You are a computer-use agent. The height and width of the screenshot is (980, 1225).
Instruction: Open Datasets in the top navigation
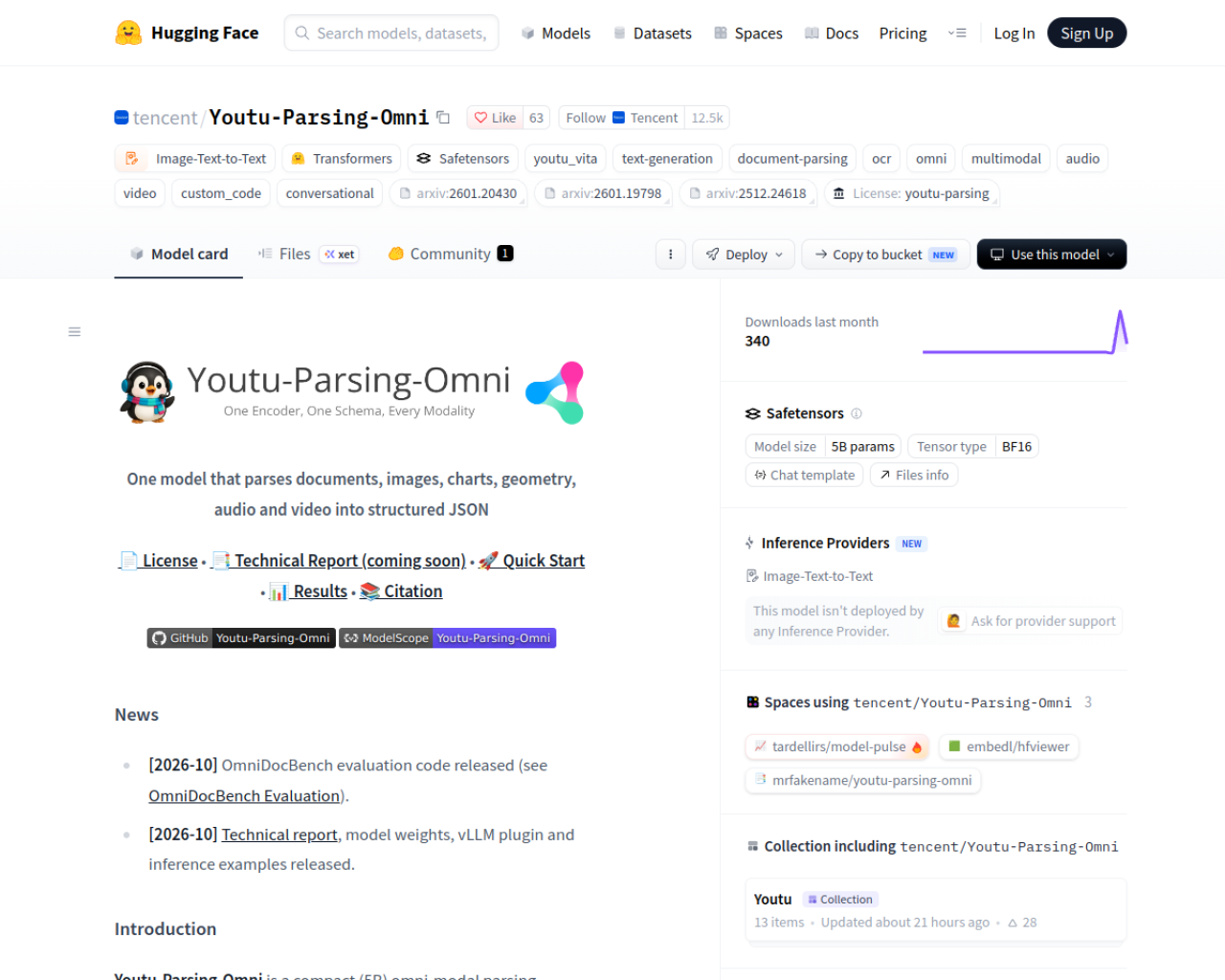tap(653, 33)
